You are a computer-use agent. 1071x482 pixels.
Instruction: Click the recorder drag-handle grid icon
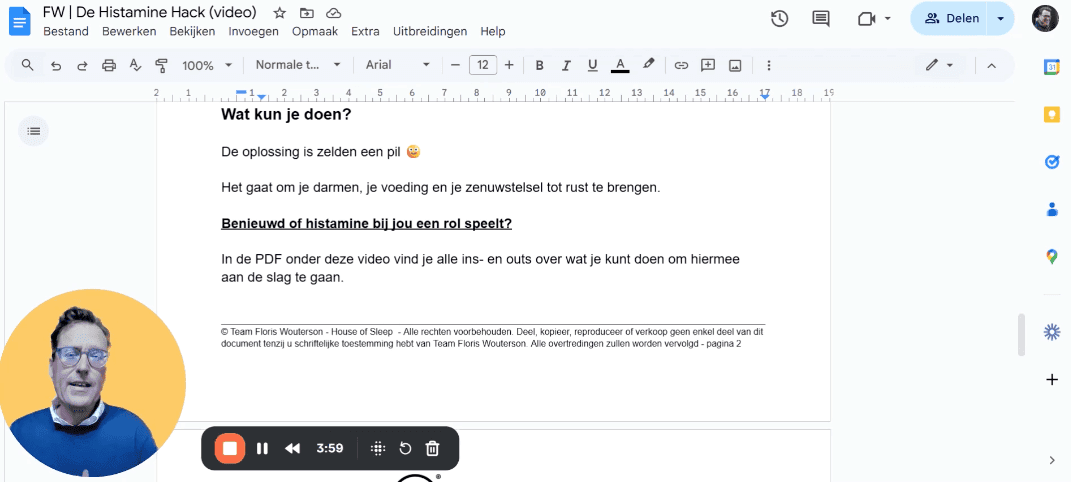(x=378, y=449)
